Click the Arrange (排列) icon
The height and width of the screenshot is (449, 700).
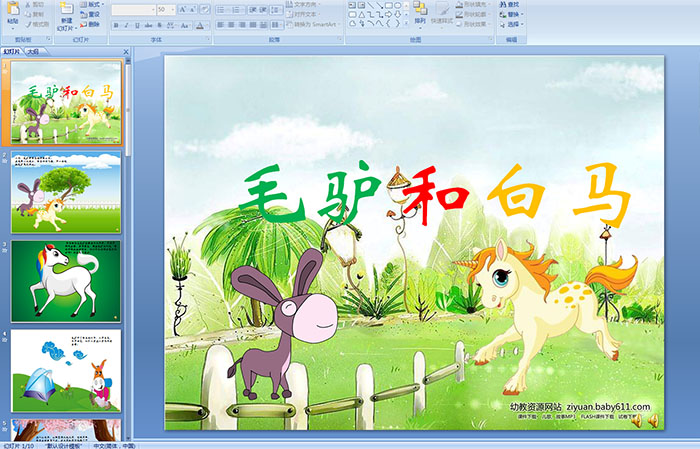[419, 12]
